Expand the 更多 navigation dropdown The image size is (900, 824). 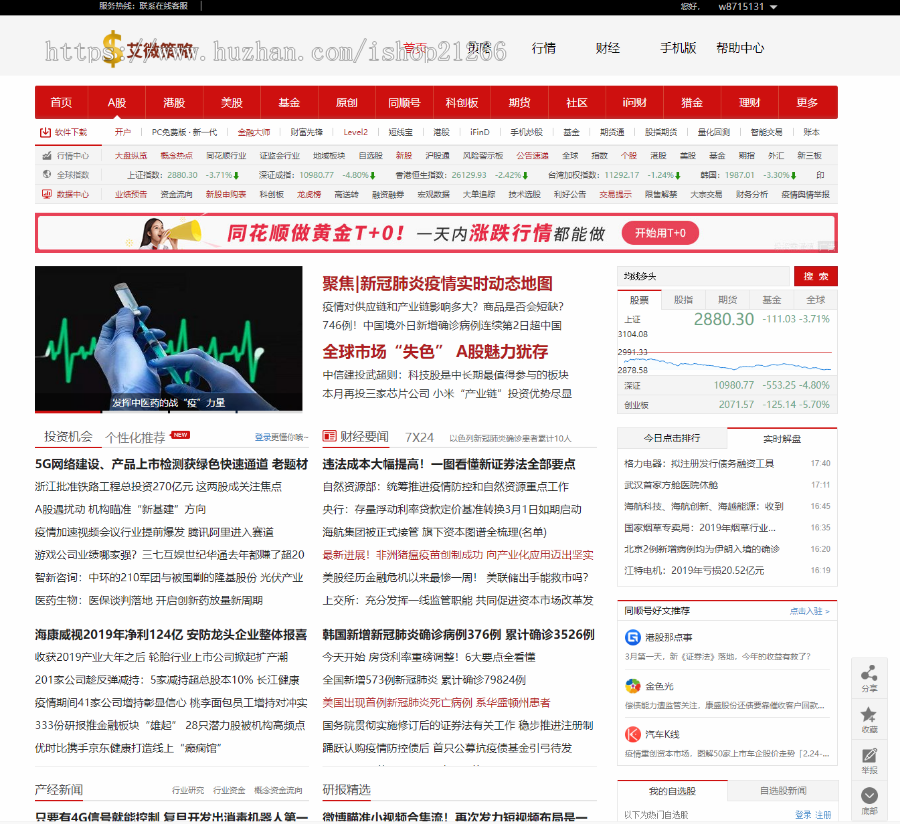coord(808,102)
